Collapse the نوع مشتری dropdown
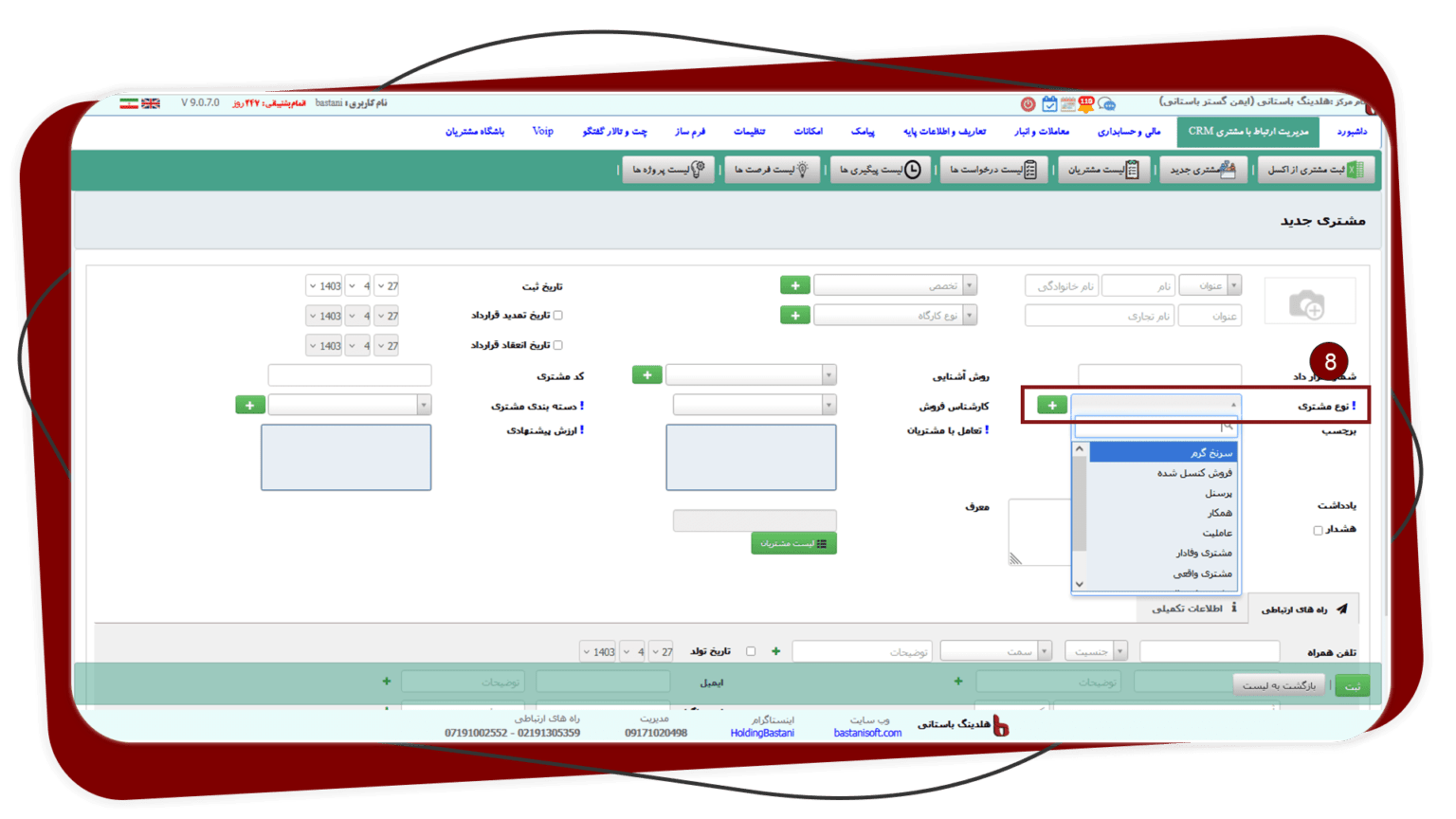Image resolution: width=1456 pixels, height=819 pixels. (x=1155, y=405)
